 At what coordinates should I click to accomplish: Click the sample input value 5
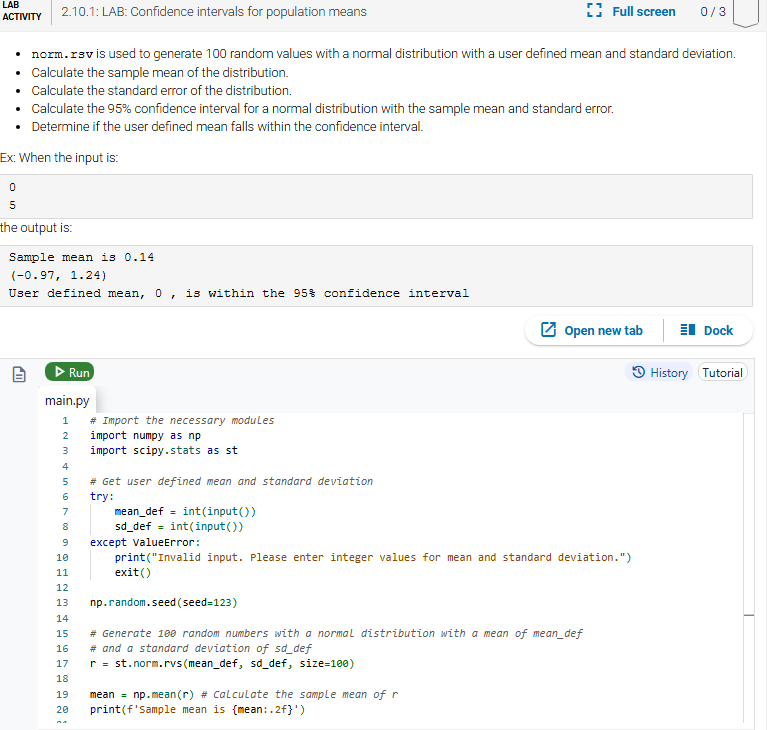tap(12, 205)
